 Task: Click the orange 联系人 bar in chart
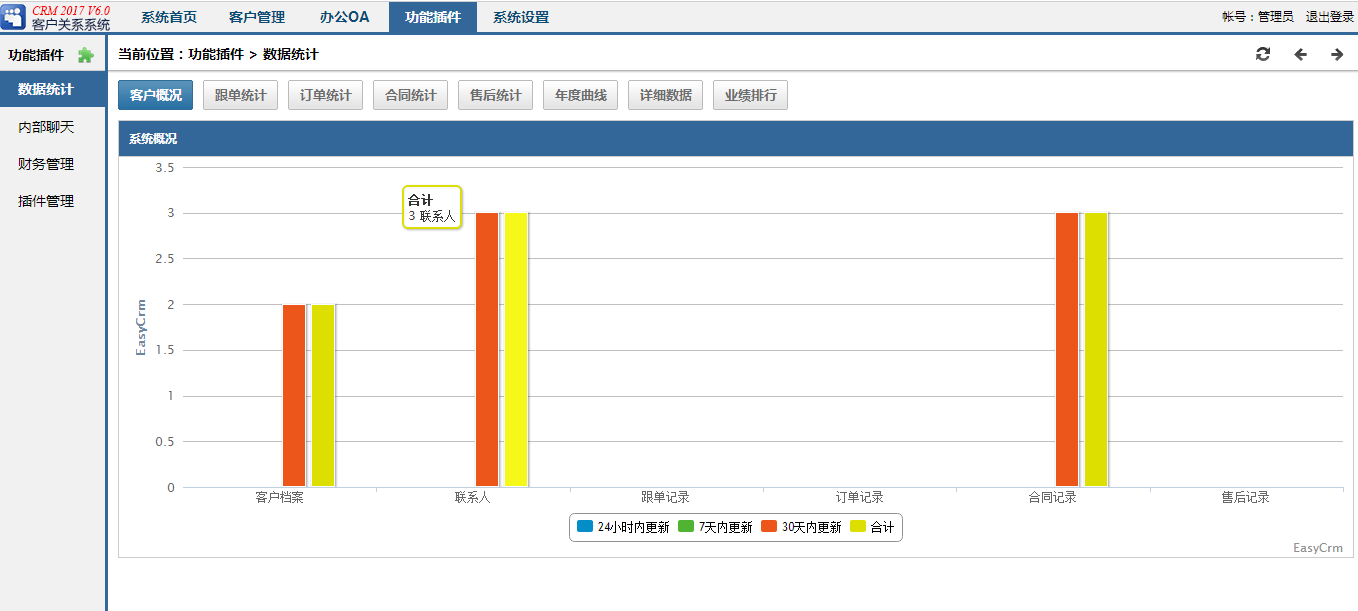(x=487, y=350)
